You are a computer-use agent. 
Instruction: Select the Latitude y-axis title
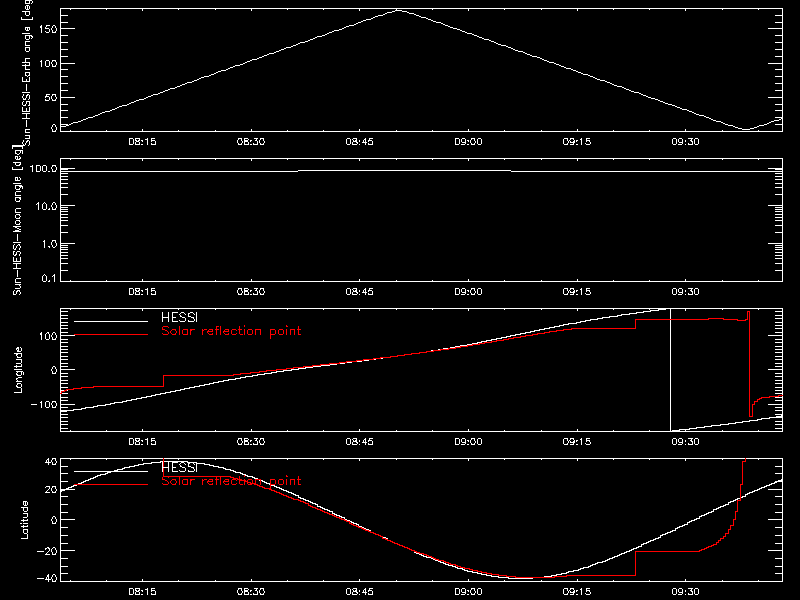[24, 520]
